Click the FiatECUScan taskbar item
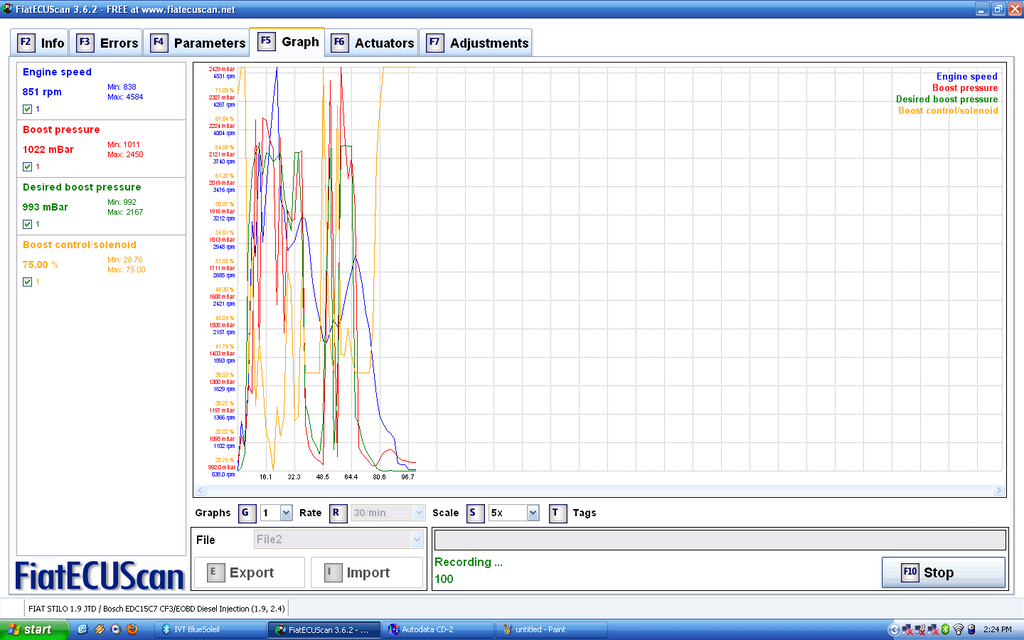The image size is (1024, 640). [324, 630]
